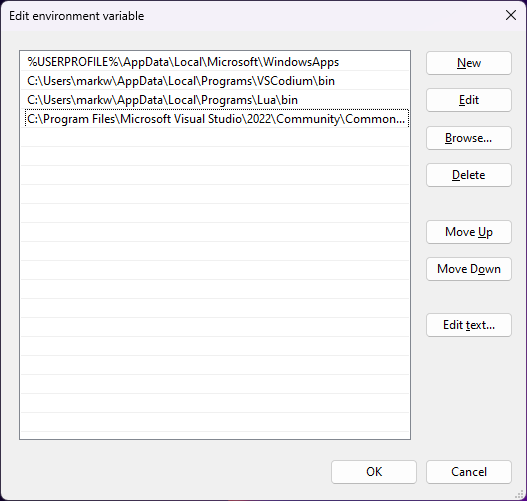Click the New button

click(469, 63)
